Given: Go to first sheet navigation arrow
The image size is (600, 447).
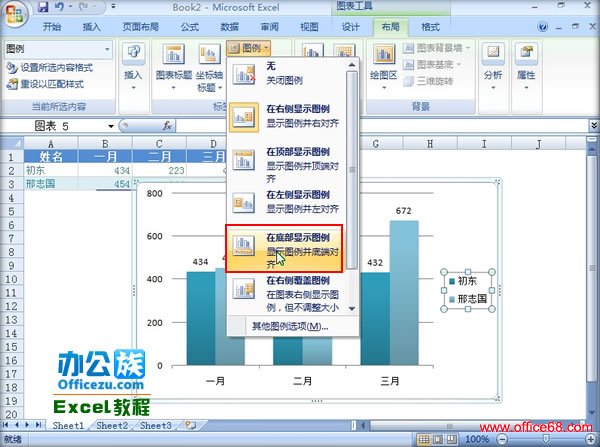Looking at the screenshot, I should click(6, 425).
